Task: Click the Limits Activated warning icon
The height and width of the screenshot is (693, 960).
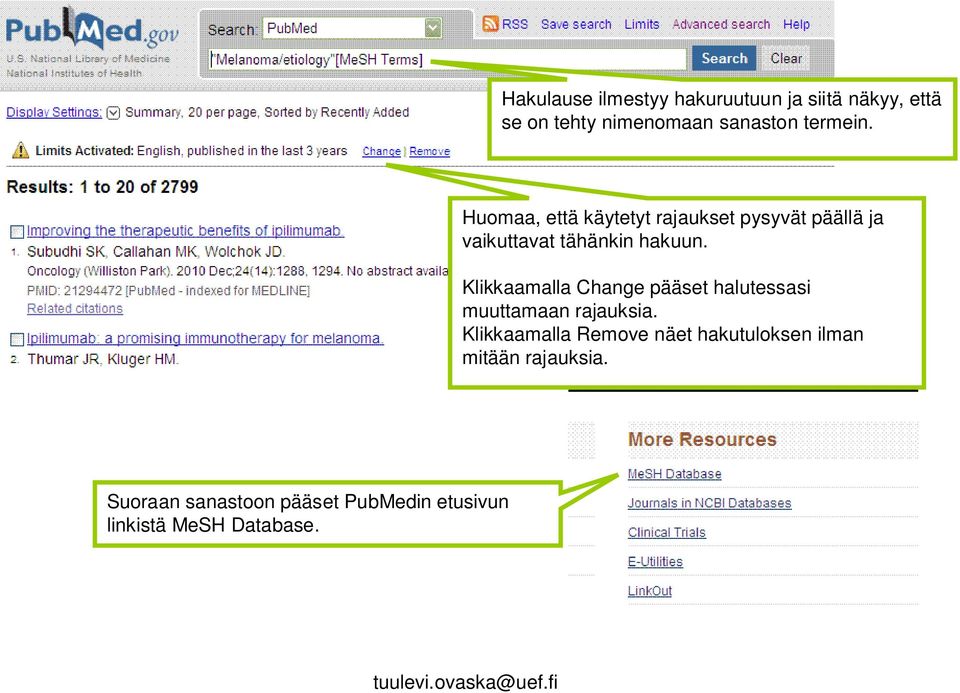Action: point(21,150)
